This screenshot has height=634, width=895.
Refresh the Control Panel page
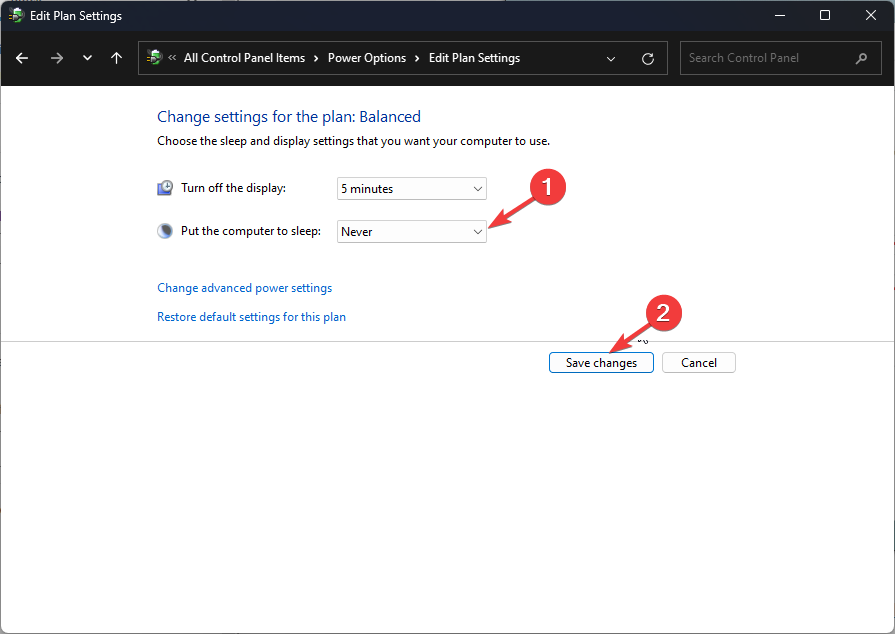648,58
